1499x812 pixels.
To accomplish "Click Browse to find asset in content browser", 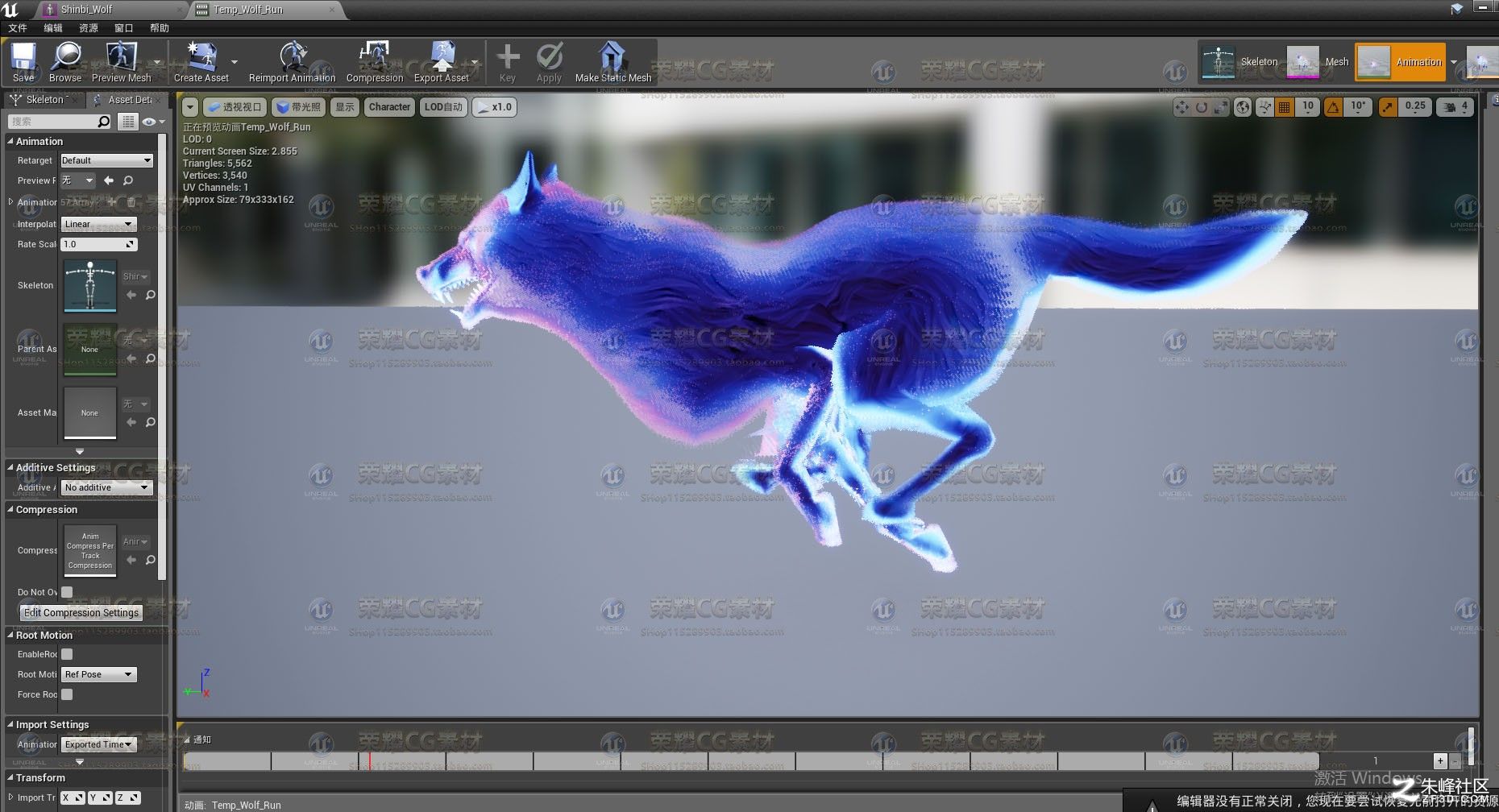I will [65, 62].
